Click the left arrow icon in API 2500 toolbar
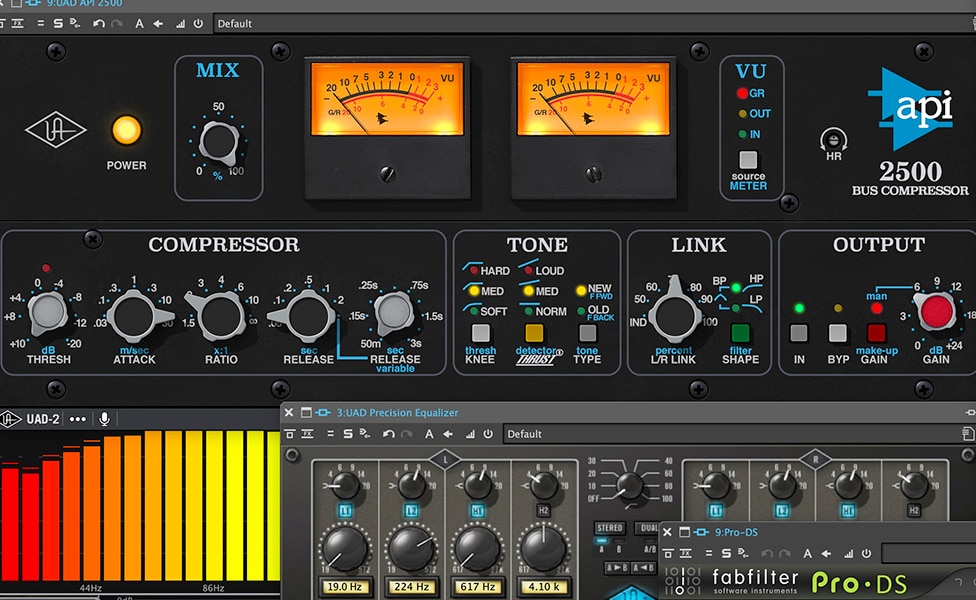The image size is (976, 600). (x=158, y=24)
